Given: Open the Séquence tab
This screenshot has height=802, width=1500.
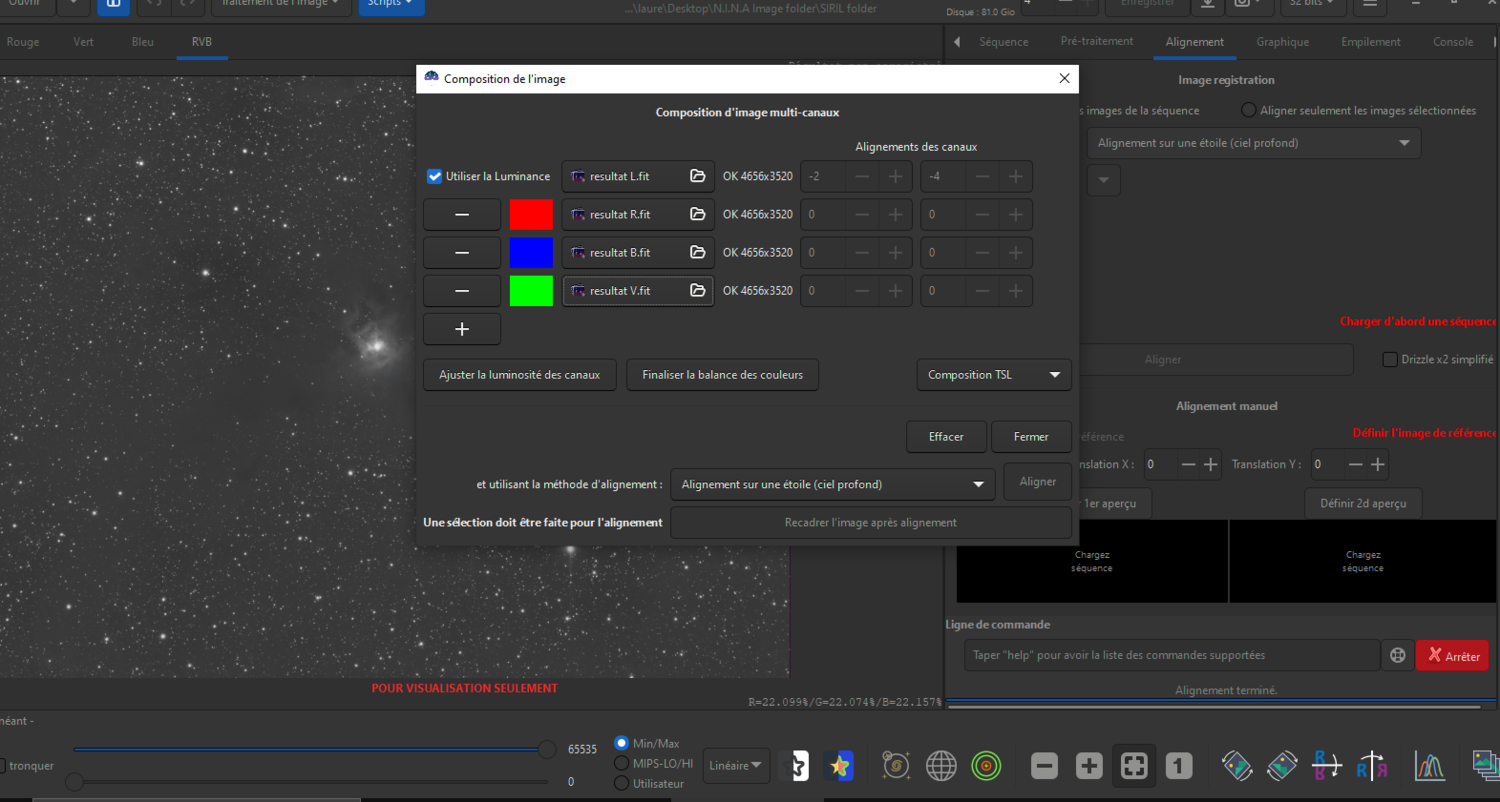Looking at the screenshot, I should (x=1004, y=42).
